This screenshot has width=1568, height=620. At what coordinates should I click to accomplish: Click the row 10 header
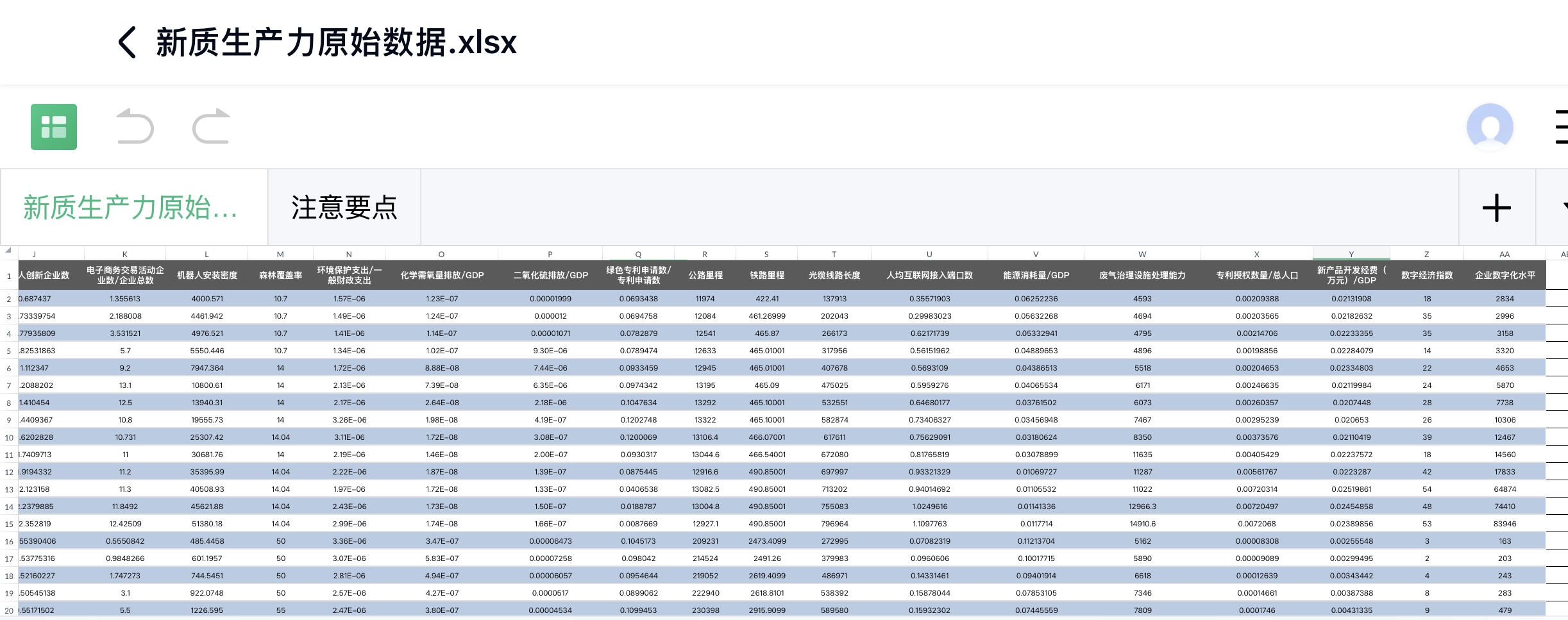9,438
